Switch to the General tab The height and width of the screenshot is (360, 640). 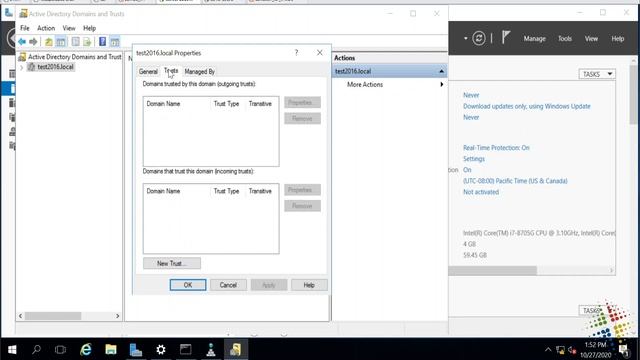pos(148,71)
